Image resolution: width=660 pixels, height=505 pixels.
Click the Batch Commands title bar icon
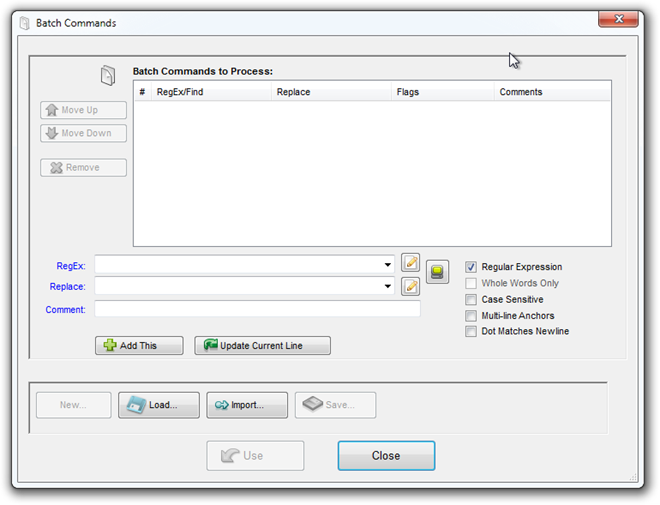(x=24, y=23)
